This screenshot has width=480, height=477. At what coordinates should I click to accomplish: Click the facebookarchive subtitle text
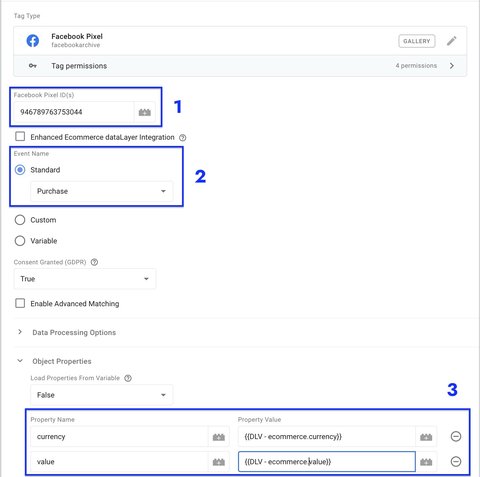pos(76,45)
